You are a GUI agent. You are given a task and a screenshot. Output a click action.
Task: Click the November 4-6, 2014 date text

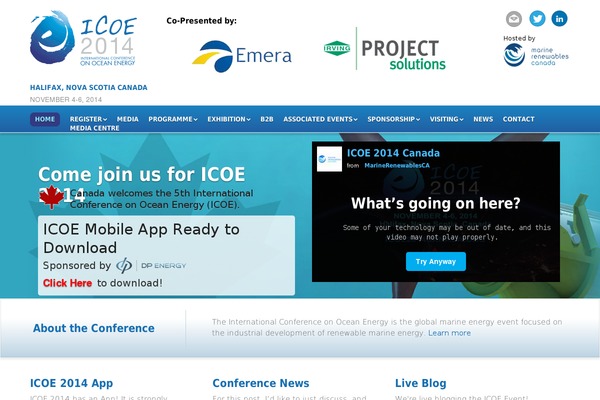tap(66, 100)
